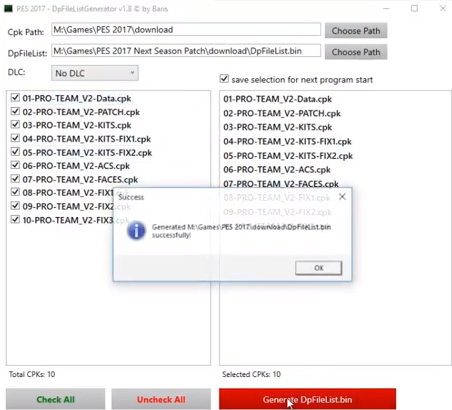Click Uncheck All button
452x410 pixels.
point(161,399)
